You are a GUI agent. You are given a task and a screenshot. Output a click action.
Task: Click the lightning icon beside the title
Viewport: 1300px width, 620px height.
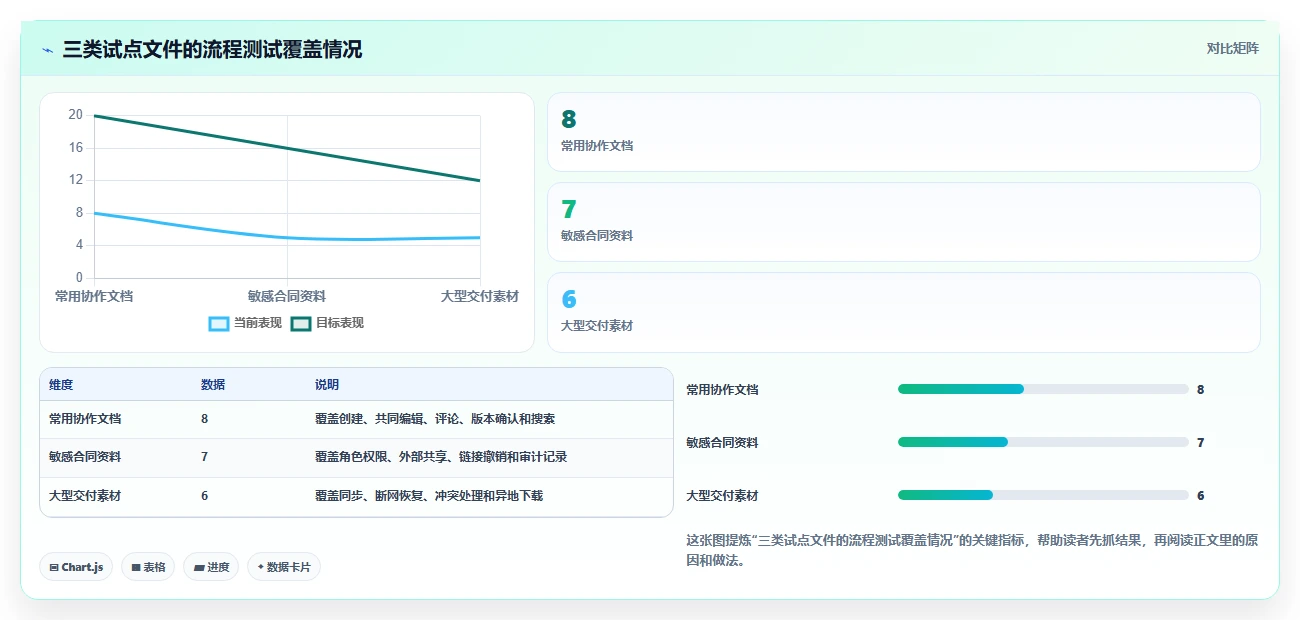pyautogui.click(x=47, y=49)
